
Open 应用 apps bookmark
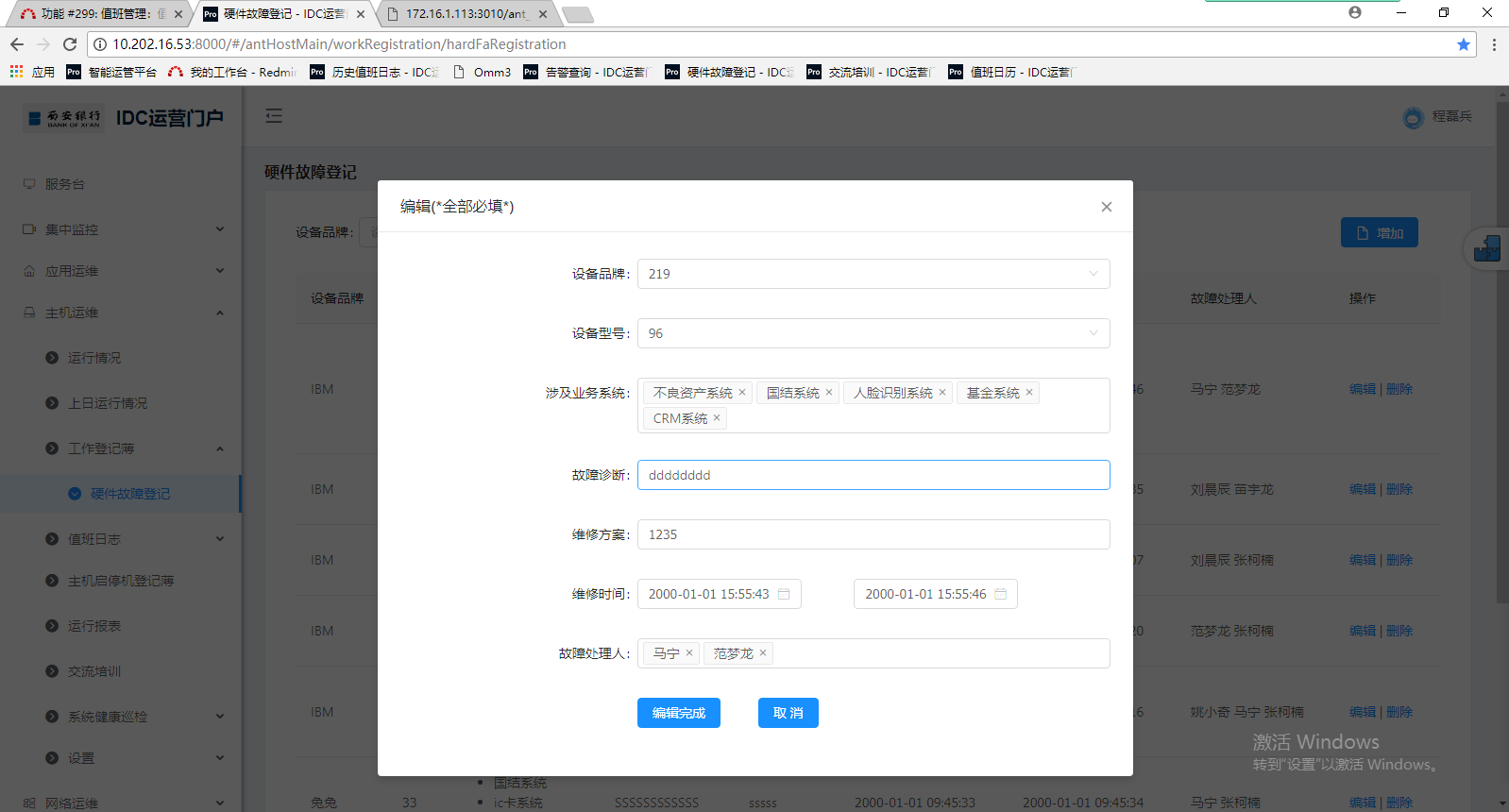32,72
